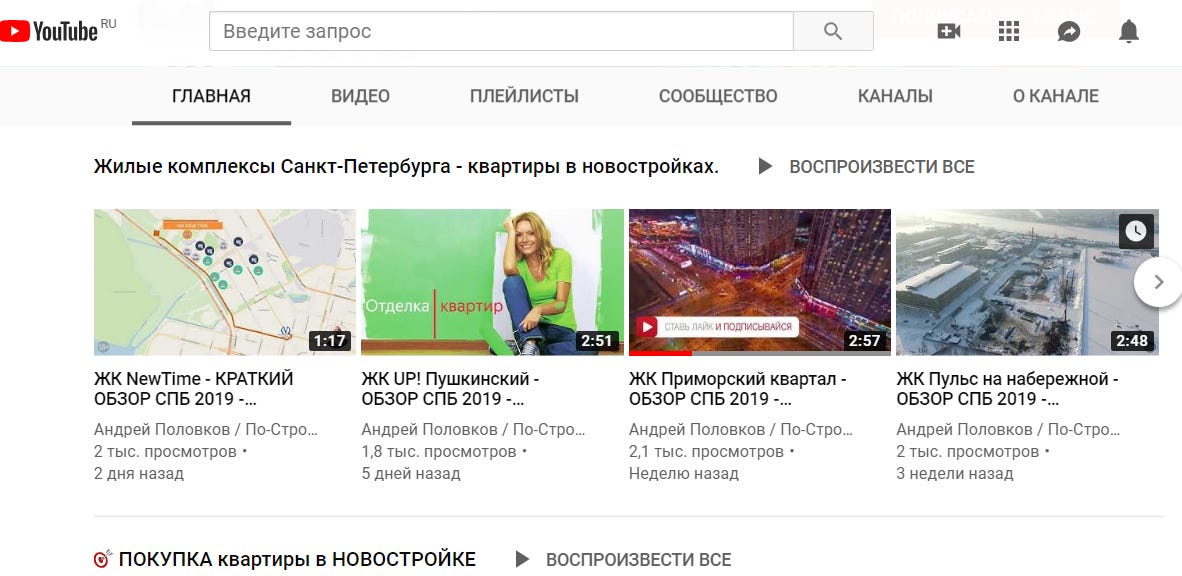Switch to the ВИДЕО tab
The width and height of the screenshot is (1182, 576).
tap(360, 96)
